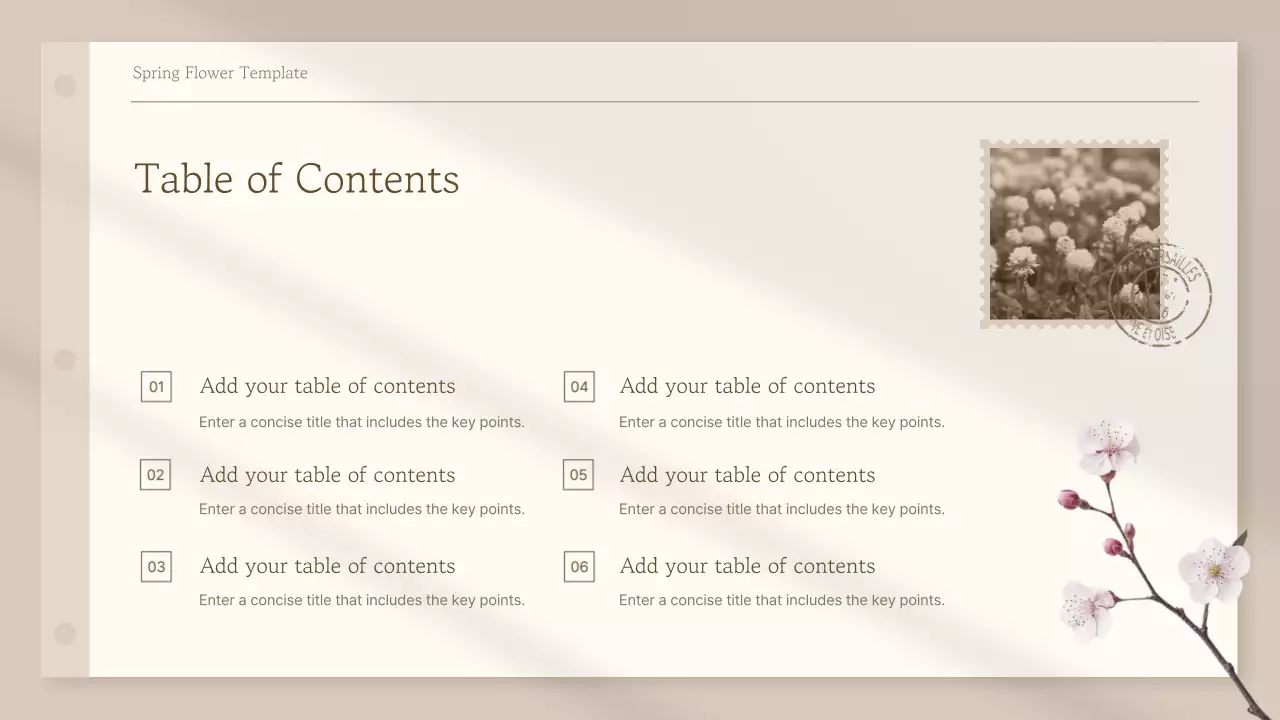Click the 05 number box
This screenshot has height=720, width=1280.
578,475
